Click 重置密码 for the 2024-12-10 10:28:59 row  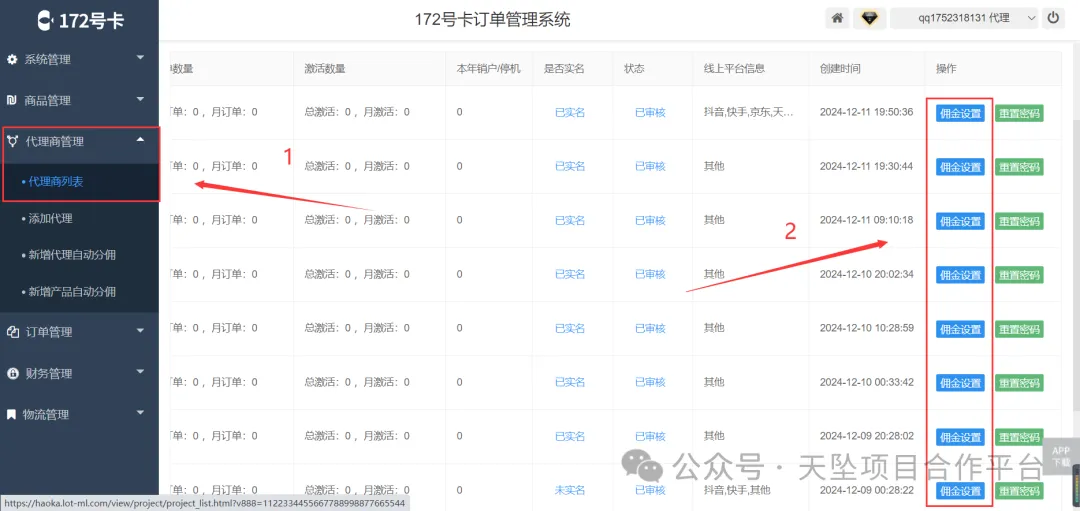(1019, 329)
